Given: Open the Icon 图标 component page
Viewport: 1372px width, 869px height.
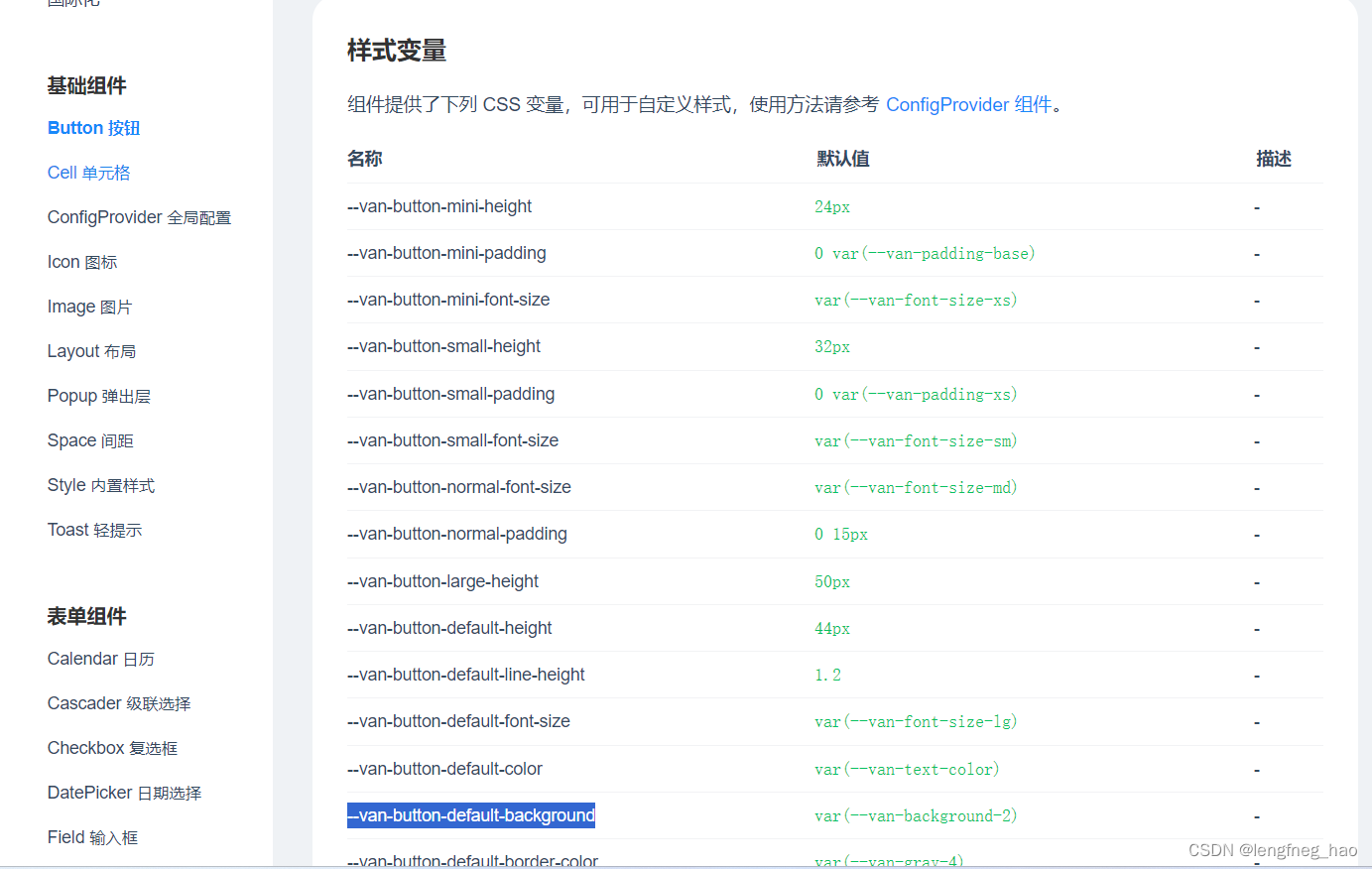Looking at the screenshot, I should pyautogui.click(x=82, y=261).
